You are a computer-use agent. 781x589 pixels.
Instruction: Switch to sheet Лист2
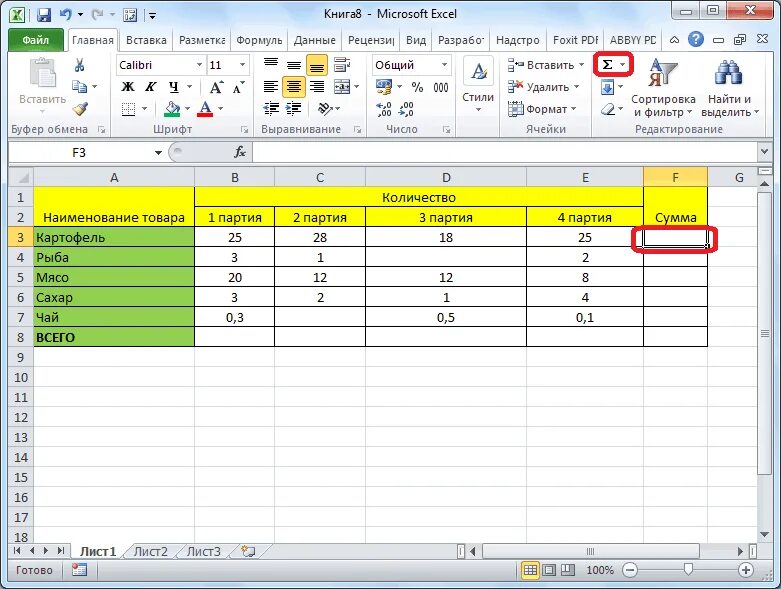click(150, 551)
